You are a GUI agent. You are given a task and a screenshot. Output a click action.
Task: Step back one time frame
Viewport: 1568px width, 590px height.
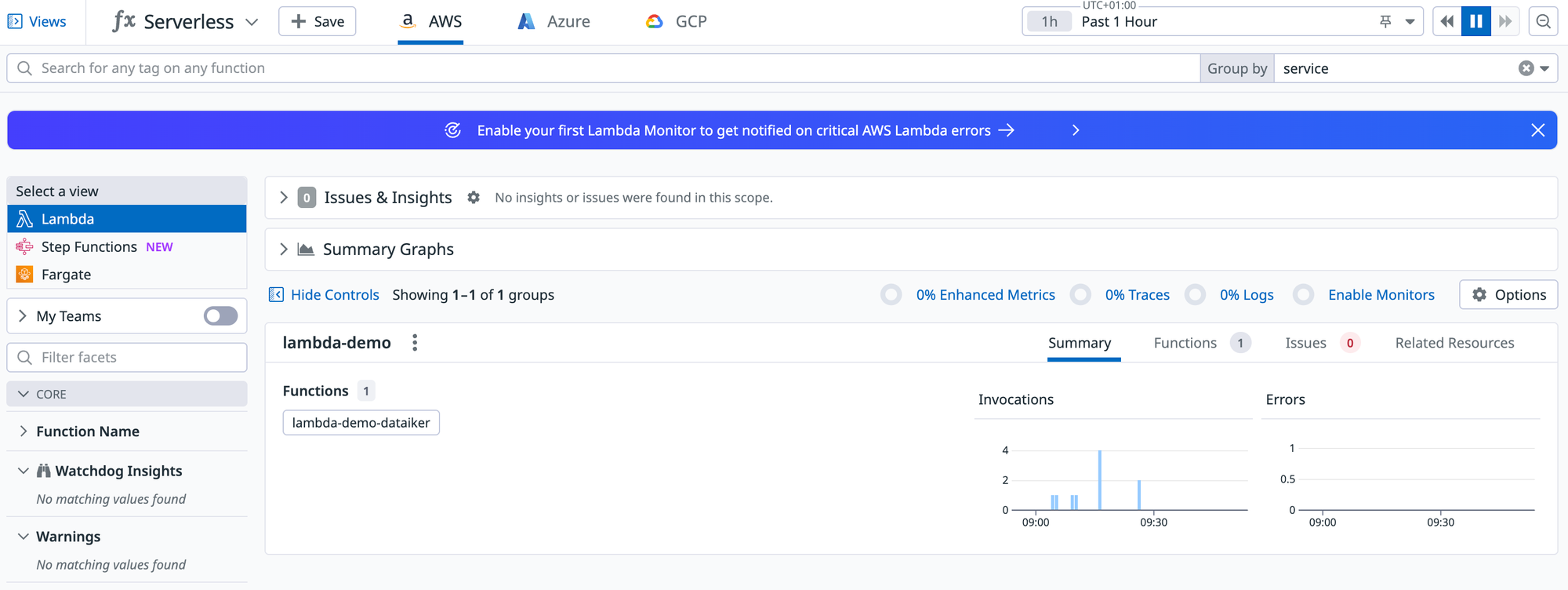click(1446, 21)
